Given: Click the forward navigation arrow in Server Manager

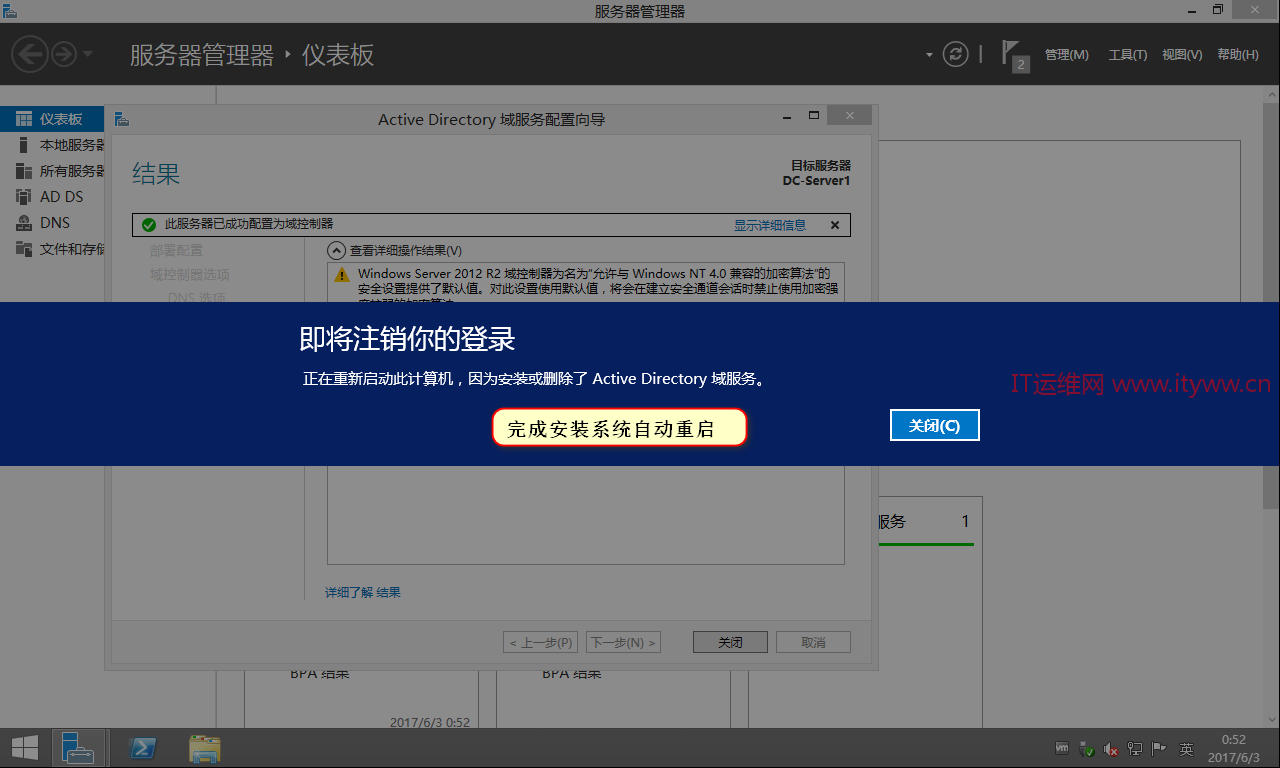Looking at the screenshot, I should point(64,54).
